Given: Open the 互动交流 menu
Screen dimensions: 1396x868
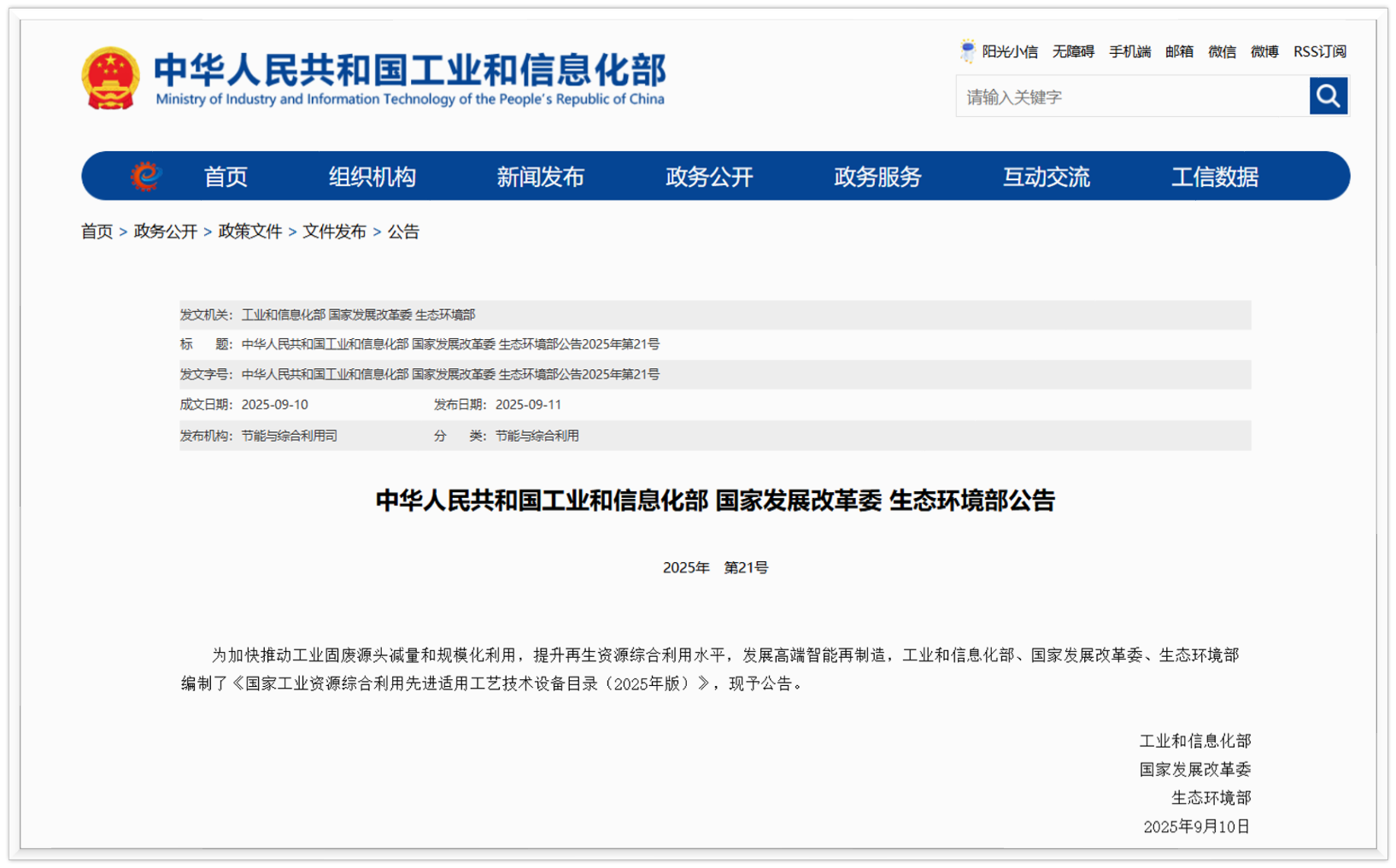Looking at the screenshot, I should [1046, 177].
